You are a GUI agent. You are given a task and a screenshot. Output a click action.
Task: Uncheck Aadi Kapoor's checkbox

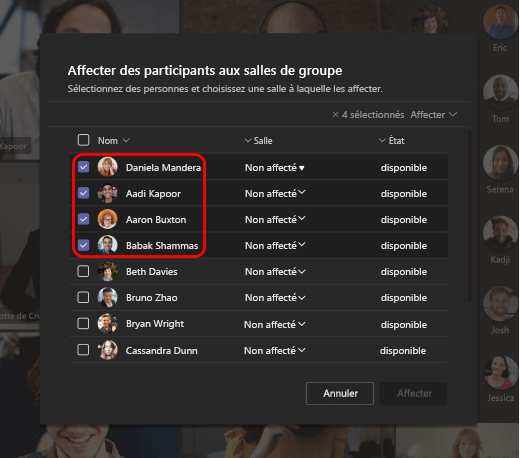point(83,193)
